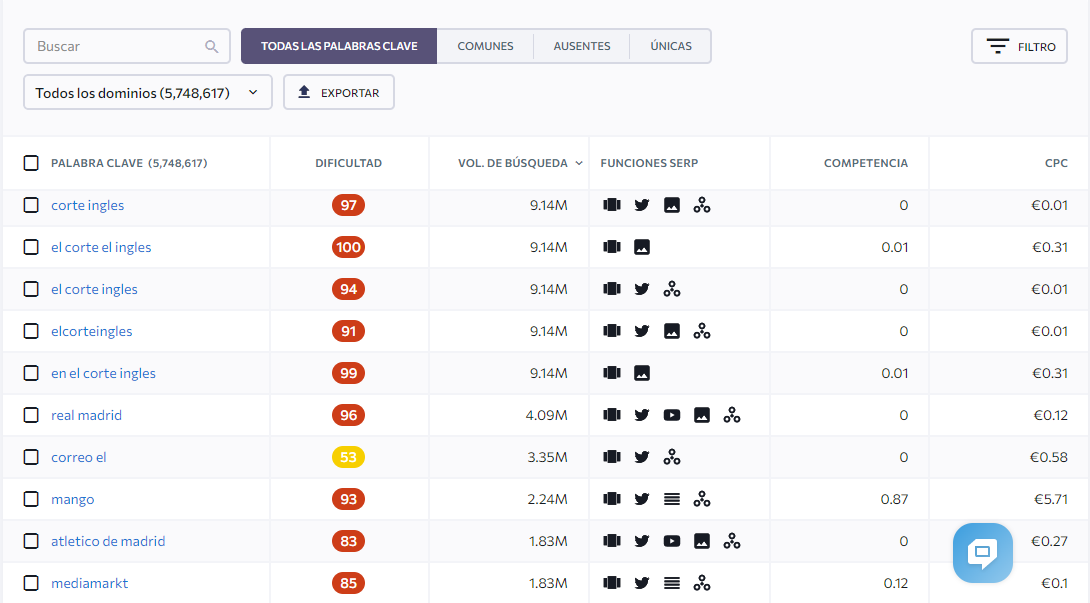
Task: Open the mango keyword link
Action: pyautogui.click(x=72, y=499)
